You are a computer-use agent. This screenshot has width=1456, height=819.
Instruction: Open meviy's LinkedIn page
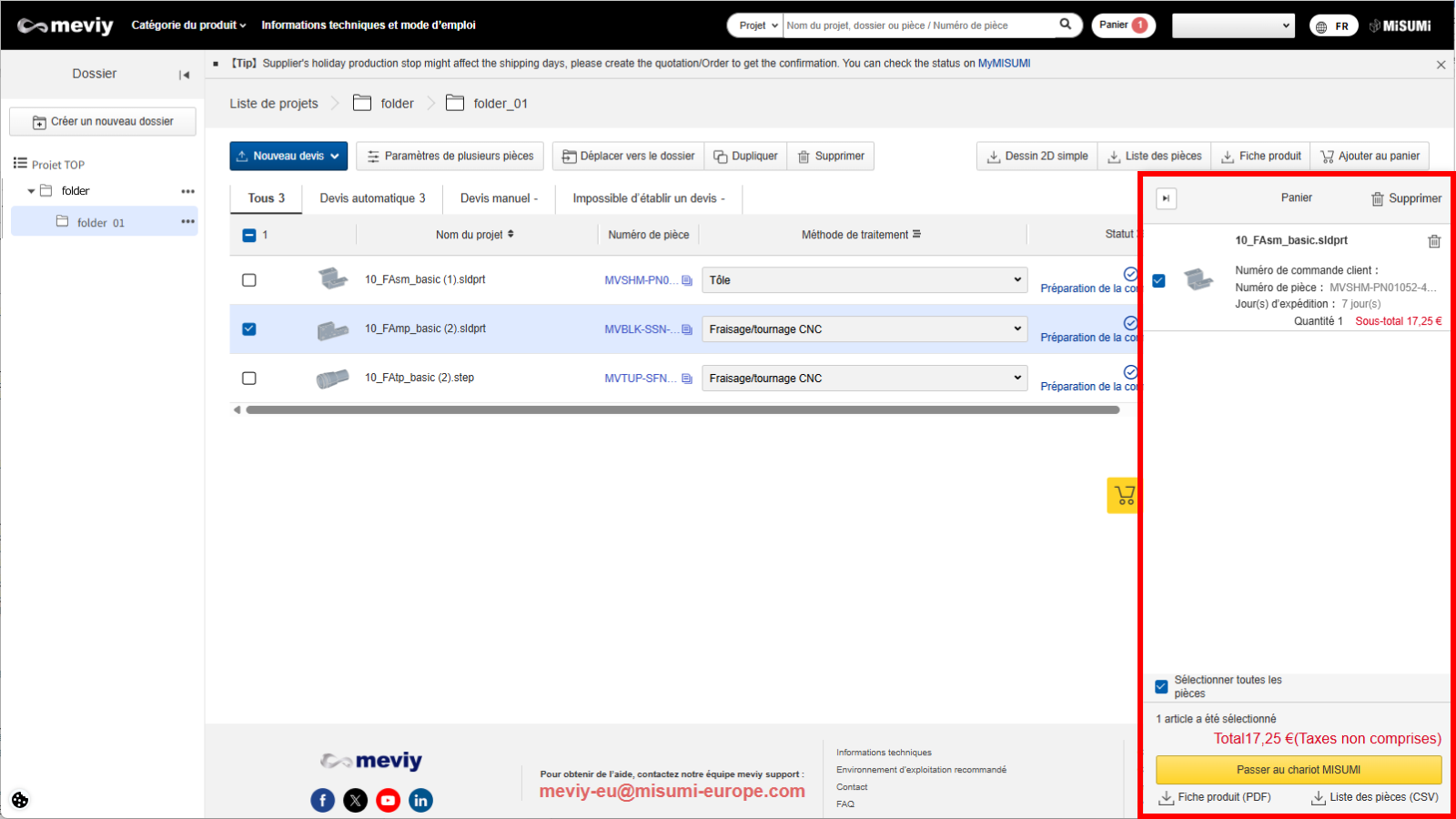[x=420, y=800]
